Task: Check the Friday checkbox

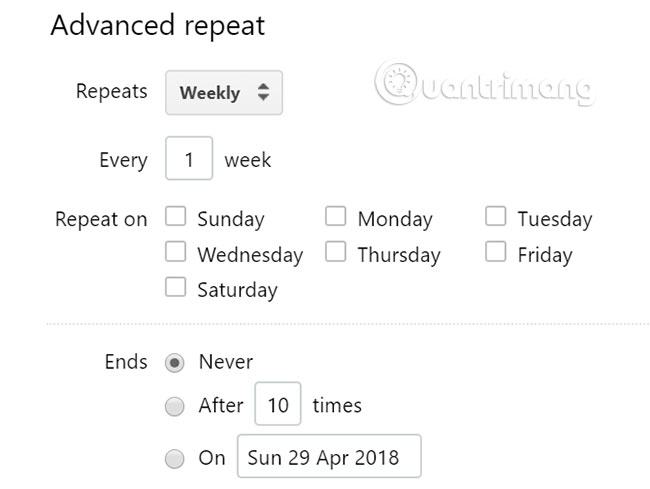Action: click(496, 252)
